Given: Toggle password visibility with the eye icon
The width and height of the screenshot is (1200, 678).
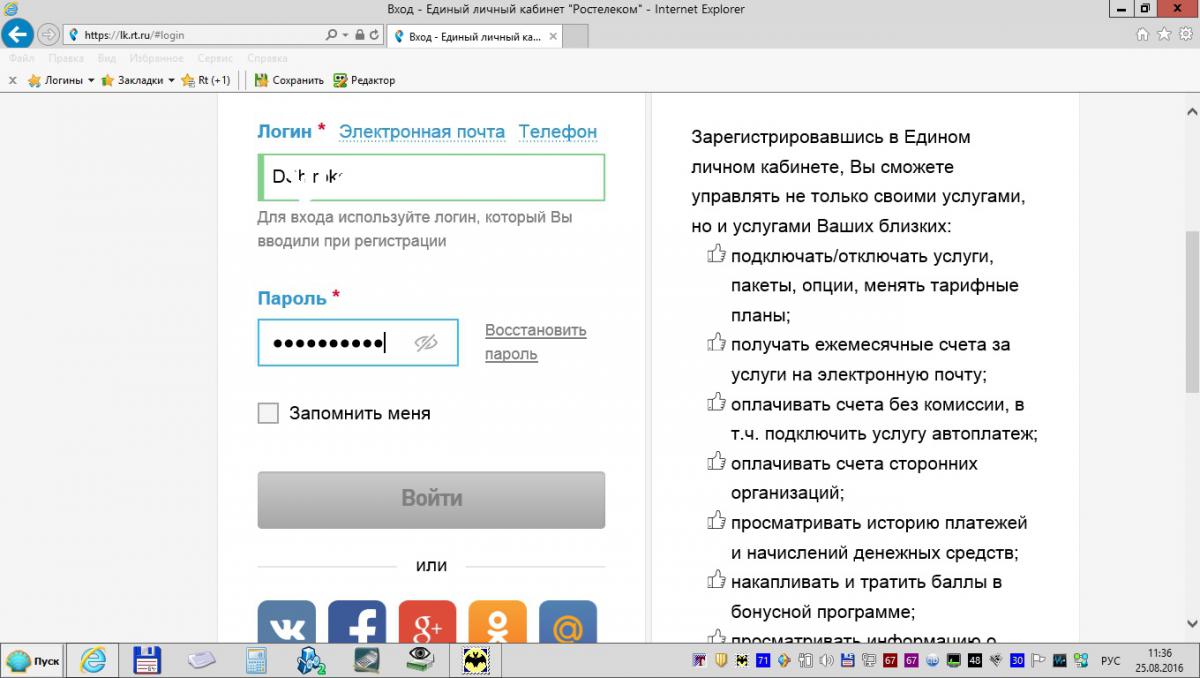Looking at the screenshot, I should pos(426,343).
